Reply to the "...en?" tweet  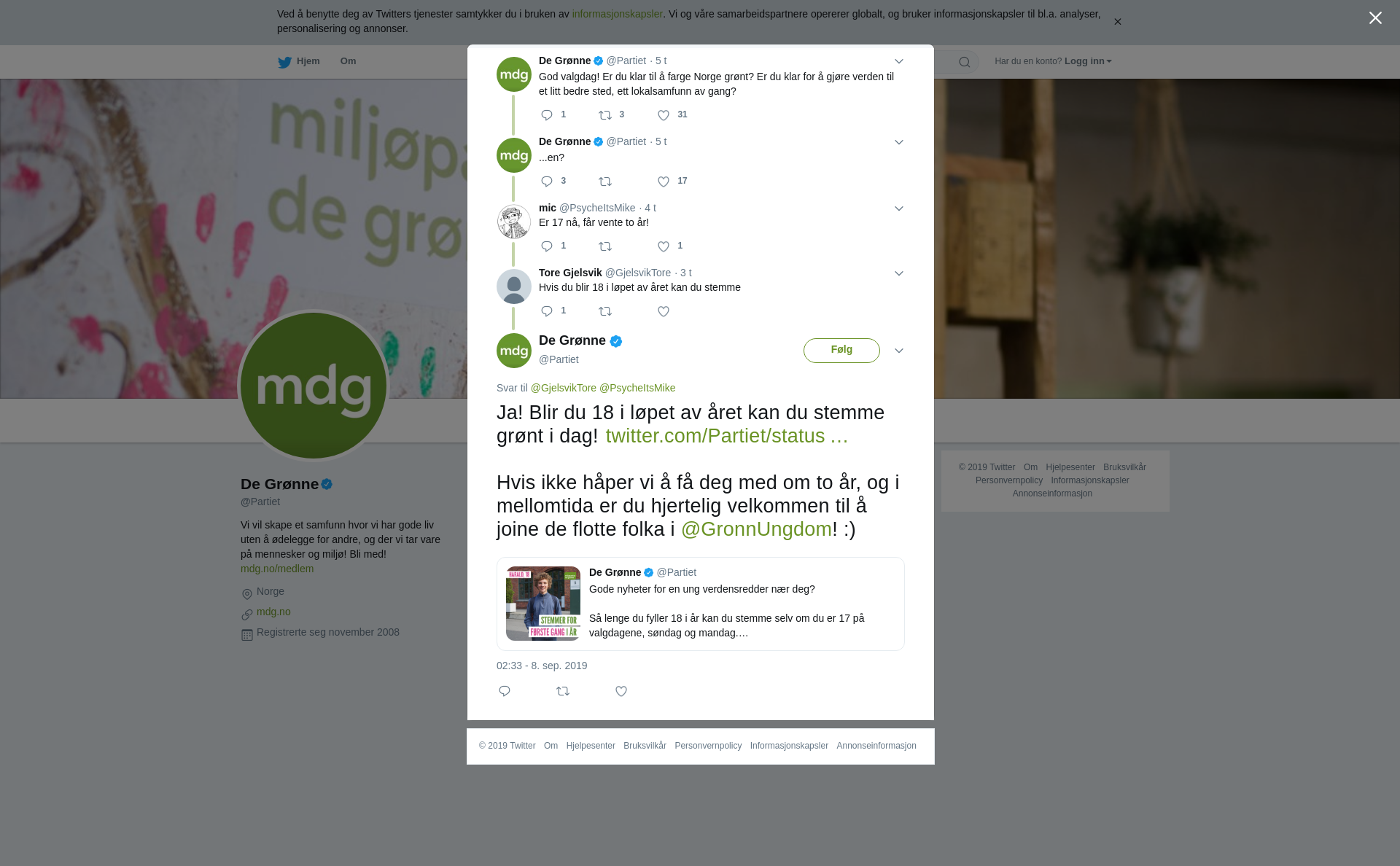pos(547,182)
